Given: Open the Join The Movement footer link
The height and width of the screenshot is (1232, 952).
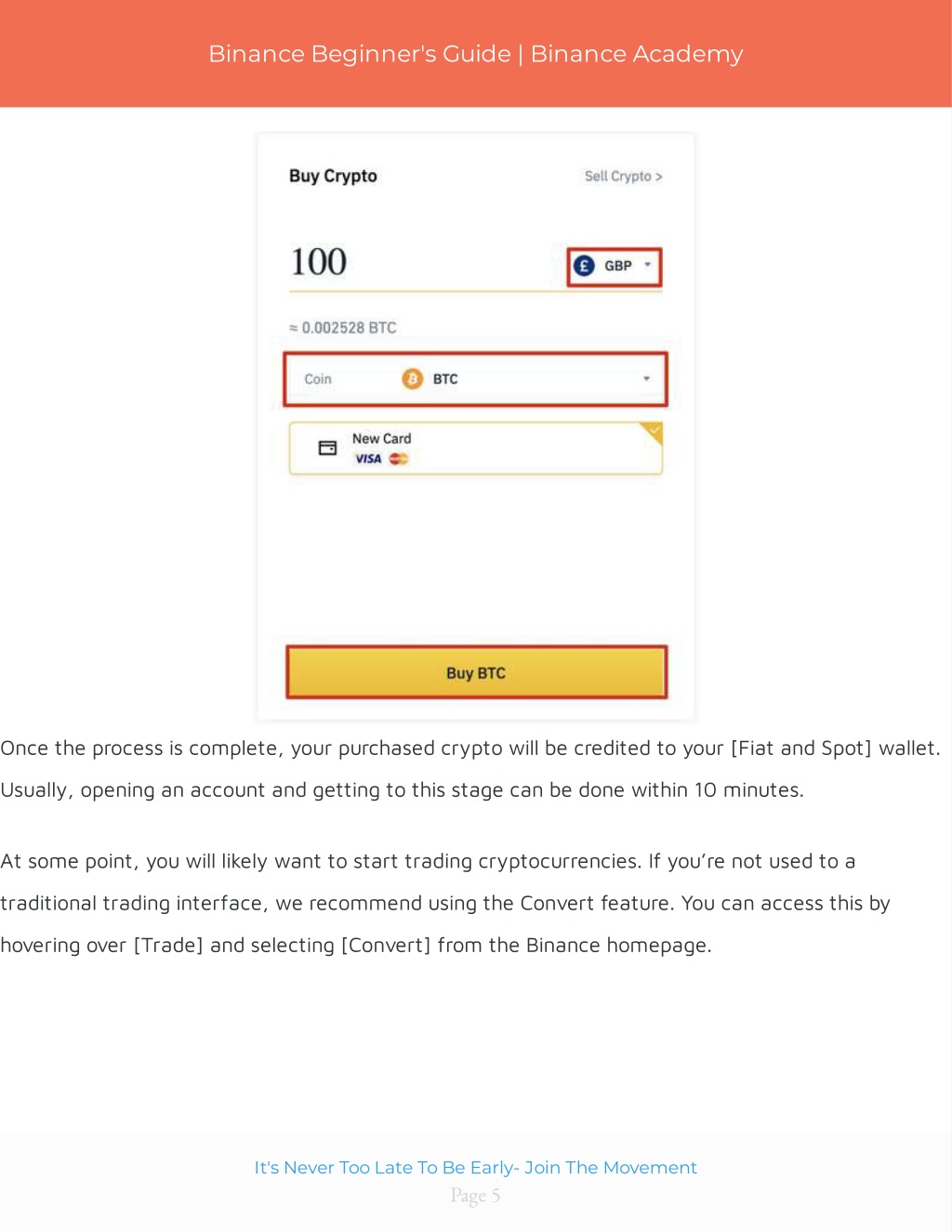Looking at the screenshot, I should [476, 1168].
